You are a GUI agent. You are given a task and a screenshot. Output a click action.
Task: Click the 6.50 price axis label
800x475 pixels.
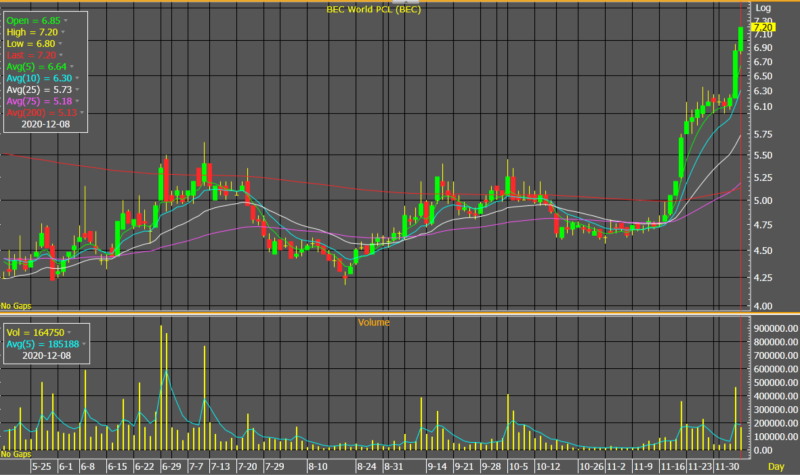pyautogui.click(x=763, y=76)
